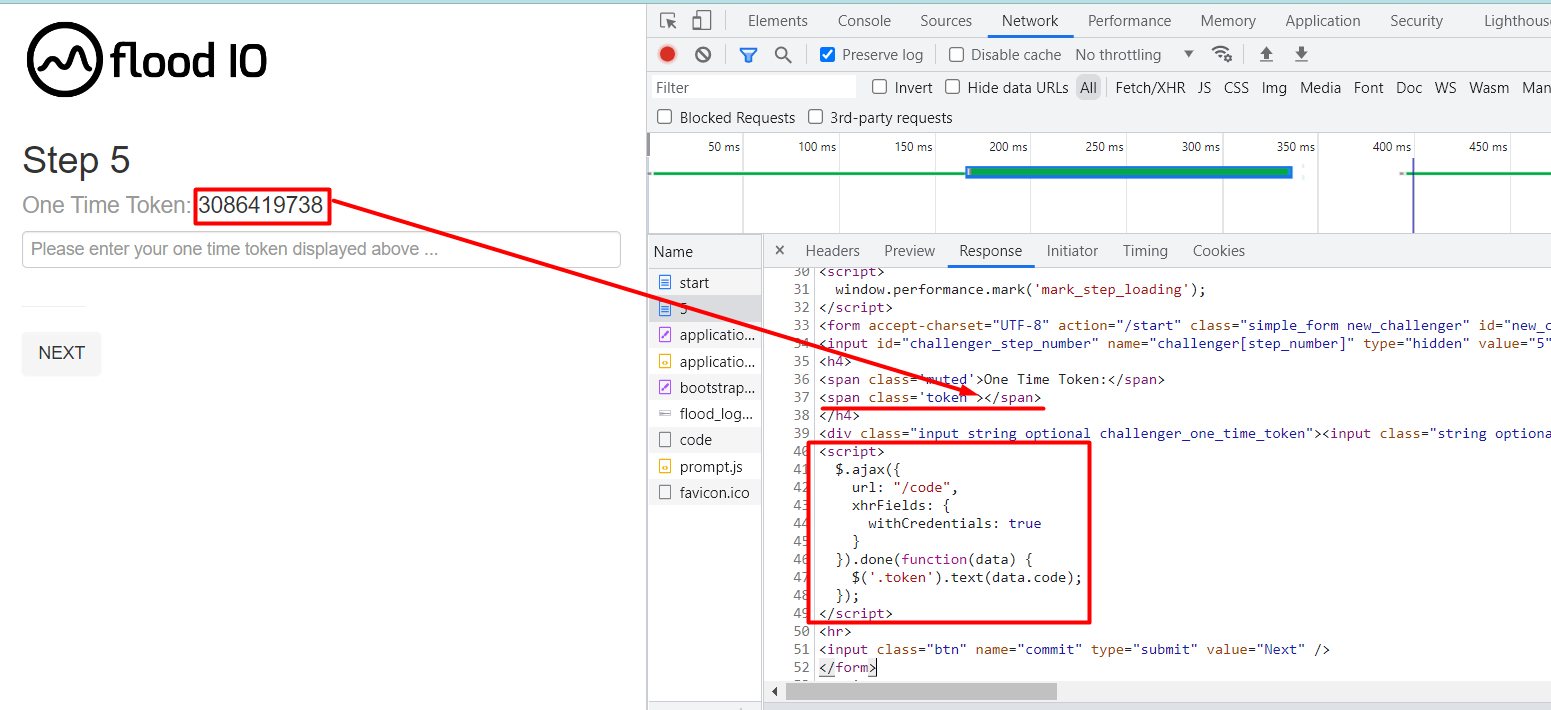Select the prompt.js script row
The height and width of the screenshot is (710, 1551).
(x=705, y=466)
